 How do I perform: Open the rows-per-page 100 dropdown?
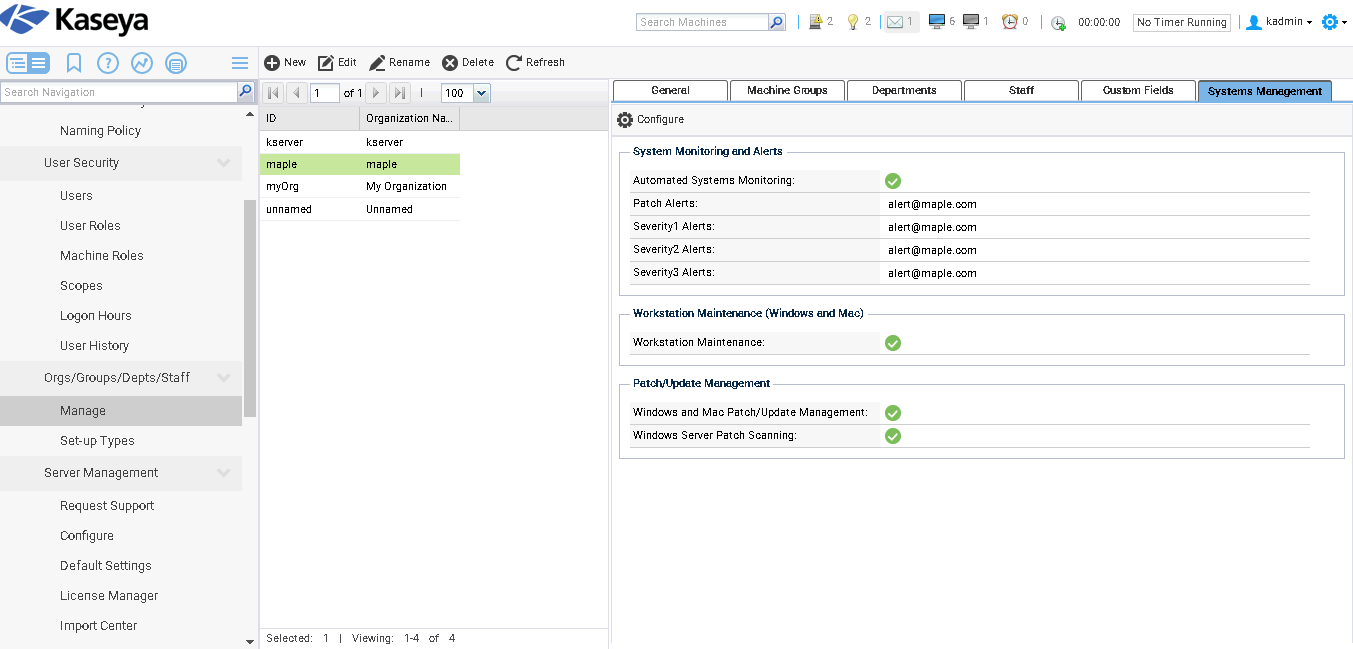tap(481, 93)
